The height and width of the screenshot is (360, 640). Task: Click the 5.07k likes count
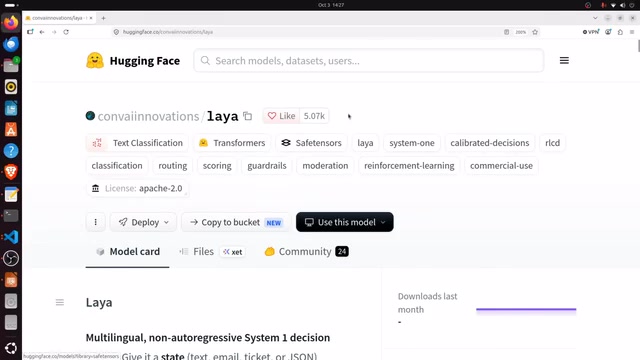(314, 116)
